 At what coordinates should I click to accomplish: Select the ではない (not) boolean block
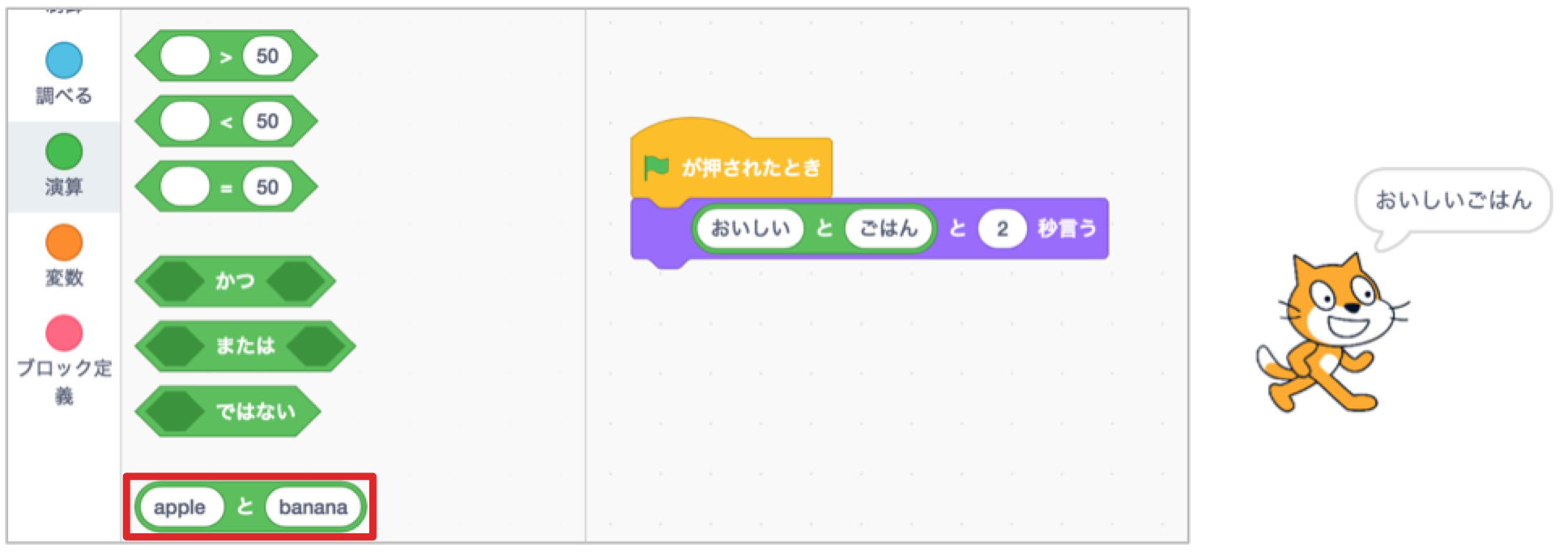(x=254, y=412)
